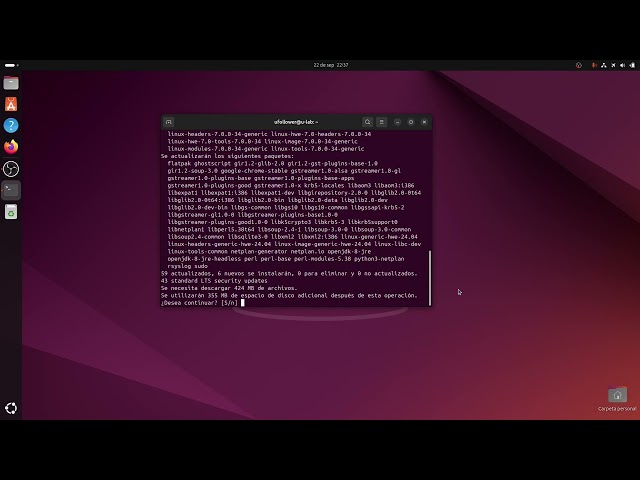Open the Help icon in the dock

coord(11,125)
